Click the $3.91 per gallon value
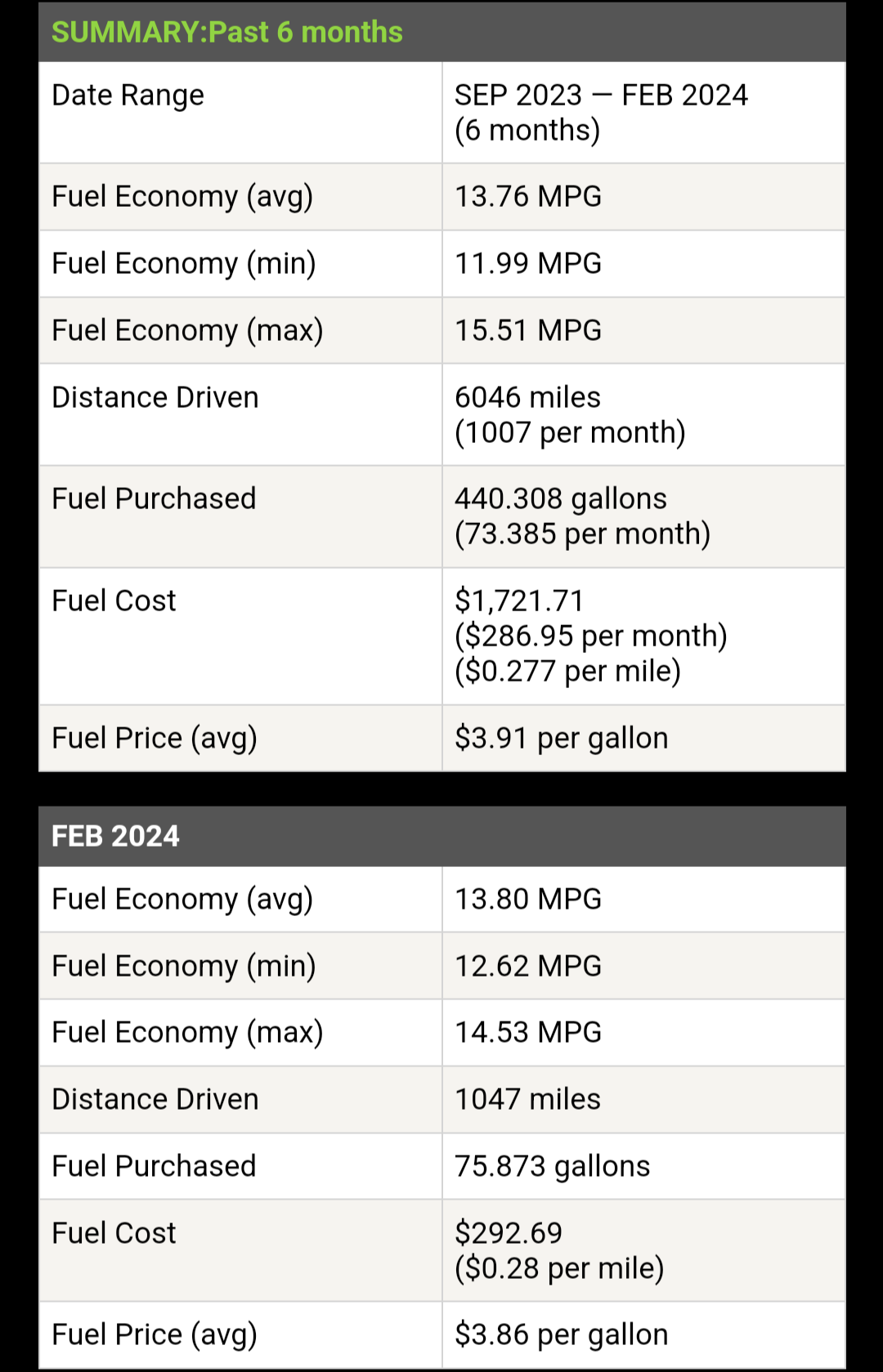883x1372 pixels. pyautogui.click(x=562, y=738)
